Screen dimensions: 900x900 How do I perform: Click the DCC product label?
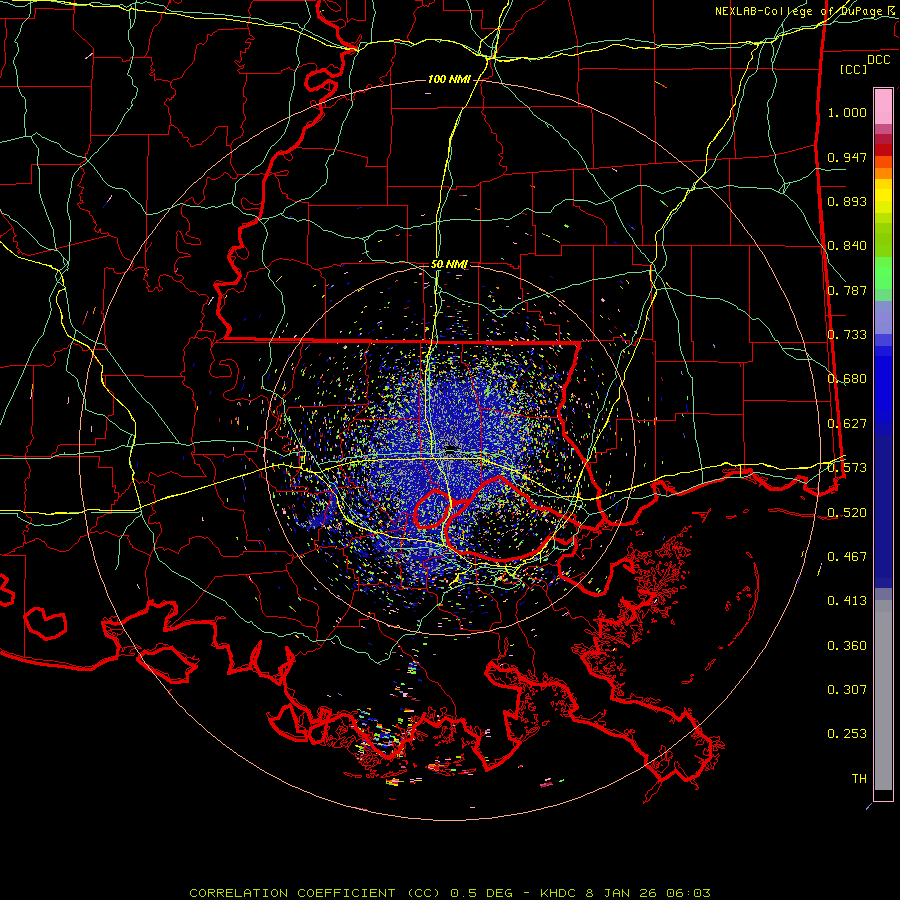point(878,59)
